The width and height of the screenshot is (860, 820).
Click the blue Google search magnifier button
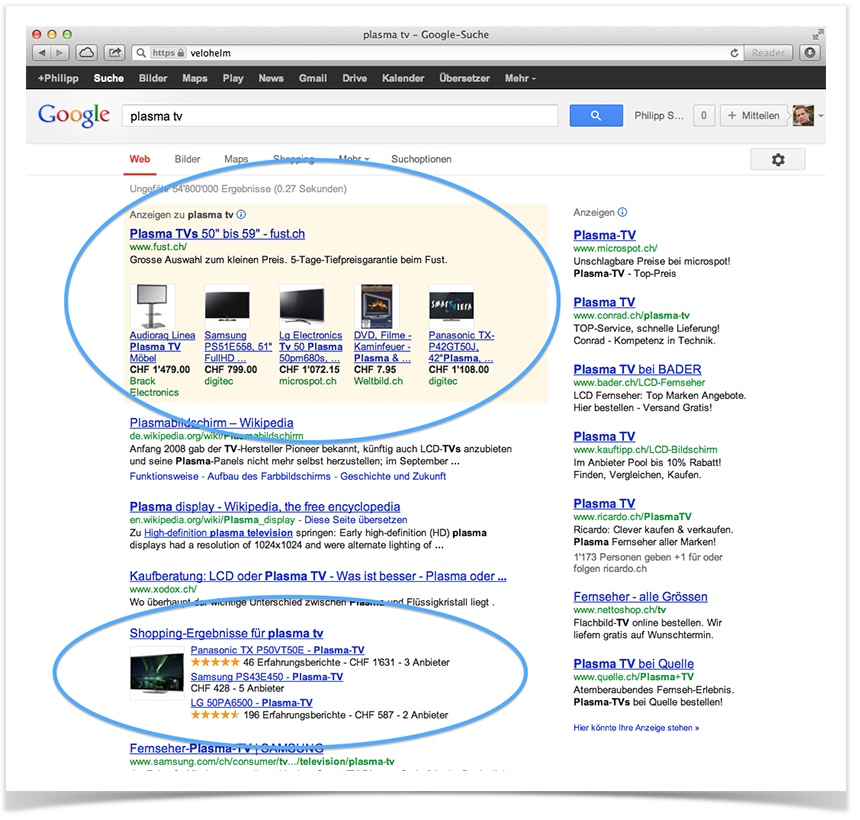tap(596, 116)
